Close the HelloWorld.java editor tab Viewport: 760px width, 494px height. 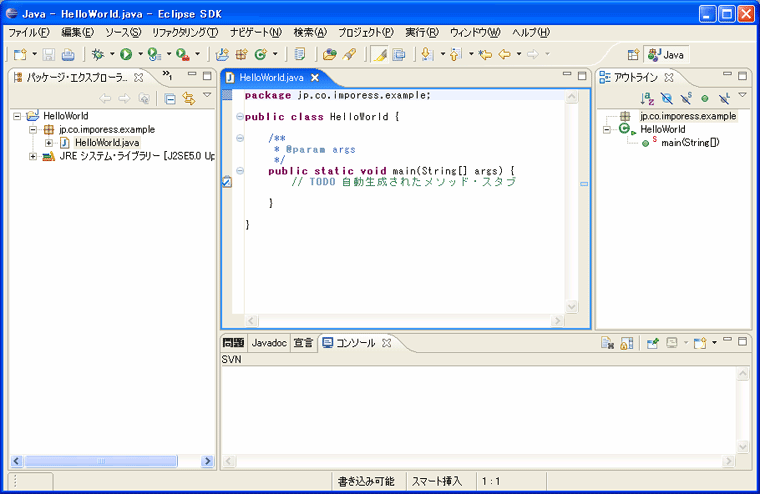[x=315, y=78]
